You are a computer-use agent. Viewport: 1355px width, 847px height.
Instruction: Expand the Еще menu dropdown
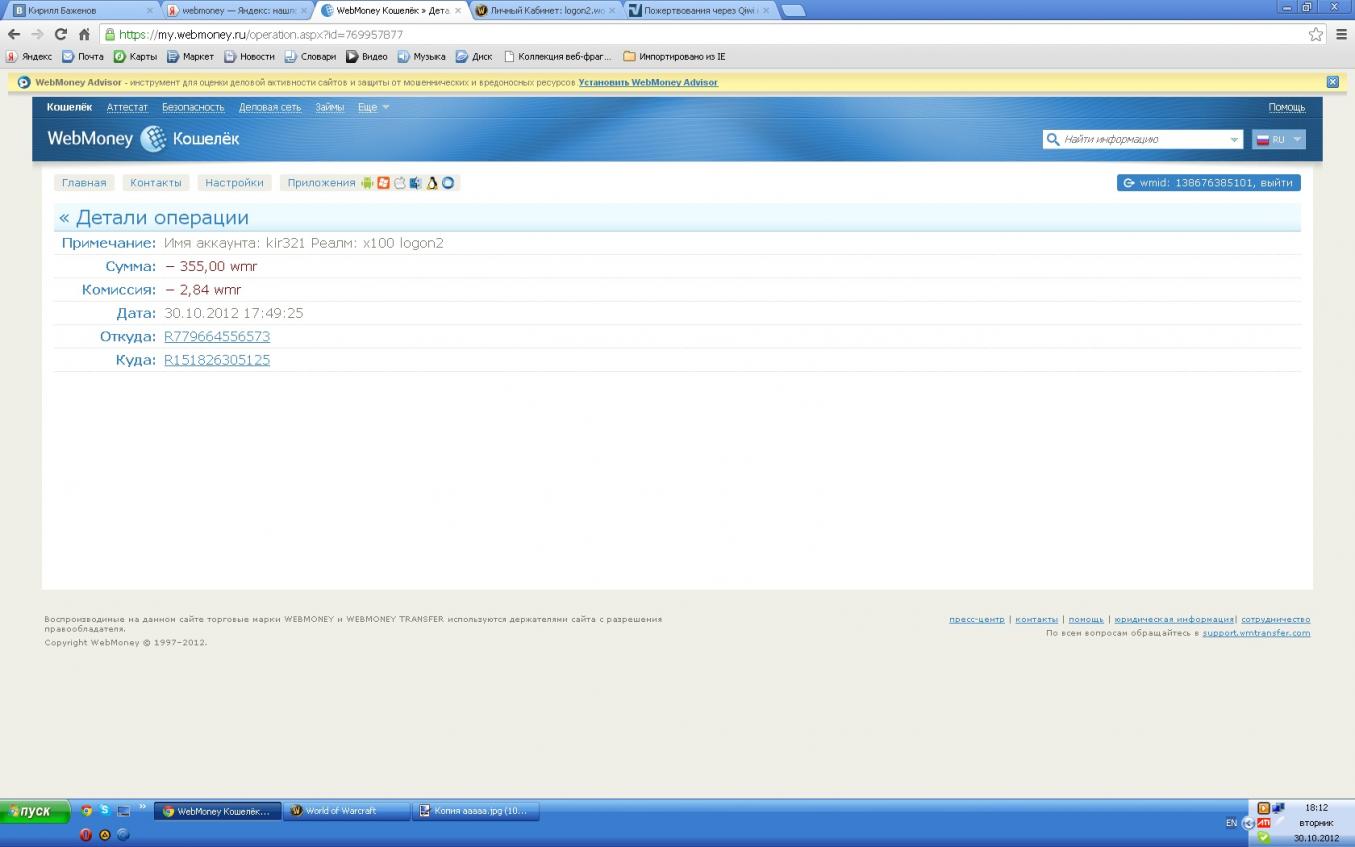click(374, 107)
